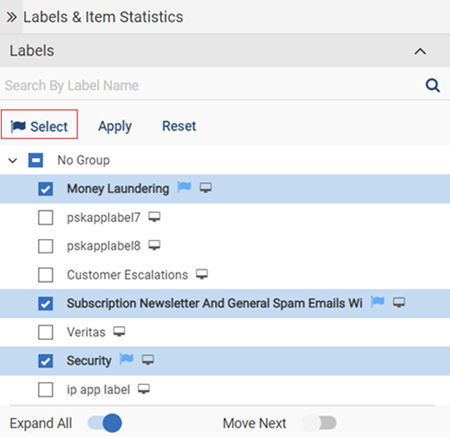
Task: Click the monitor icon beside Customer Escalations
Action: click(202, 274)
